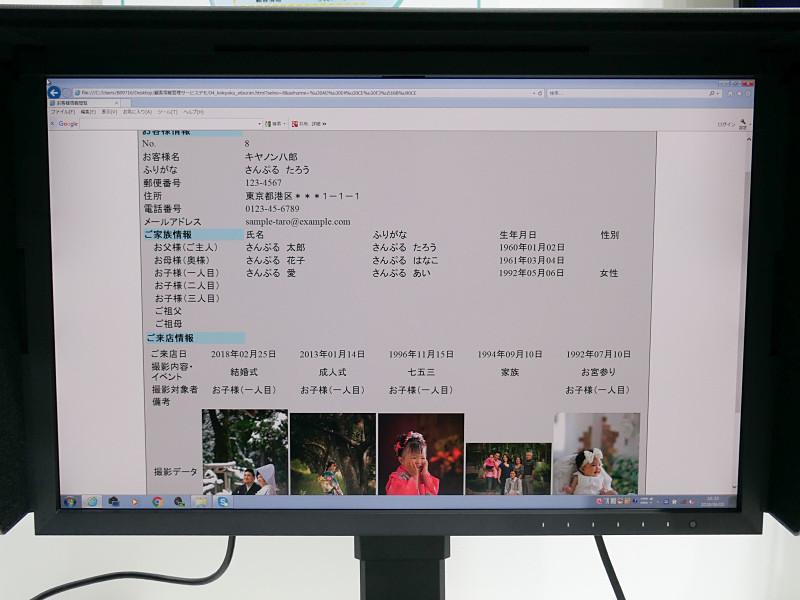Open the 編集(E) menu
Viewport: 800px width, 600px height.
tap(88, 112)
